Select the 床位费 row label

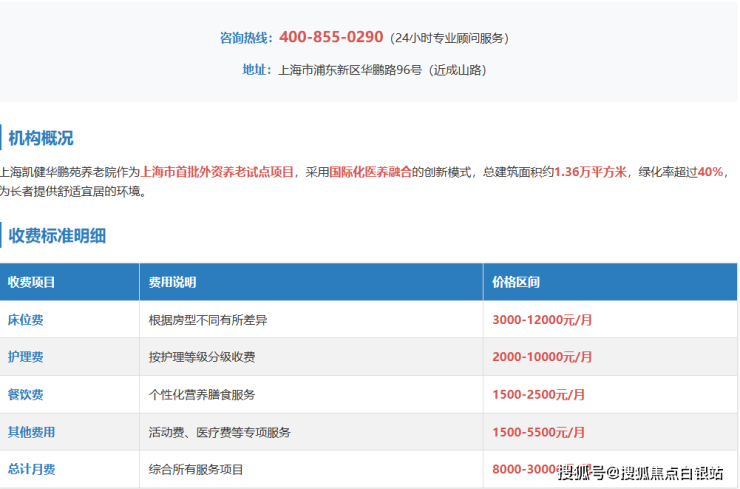(26, 320)
